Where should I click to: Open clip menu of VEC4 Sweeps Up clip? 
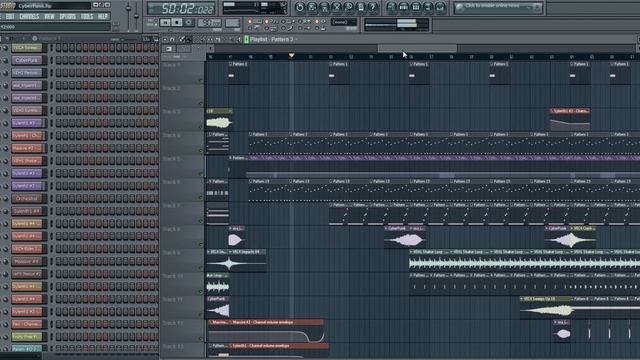click(x=522, y=299)
